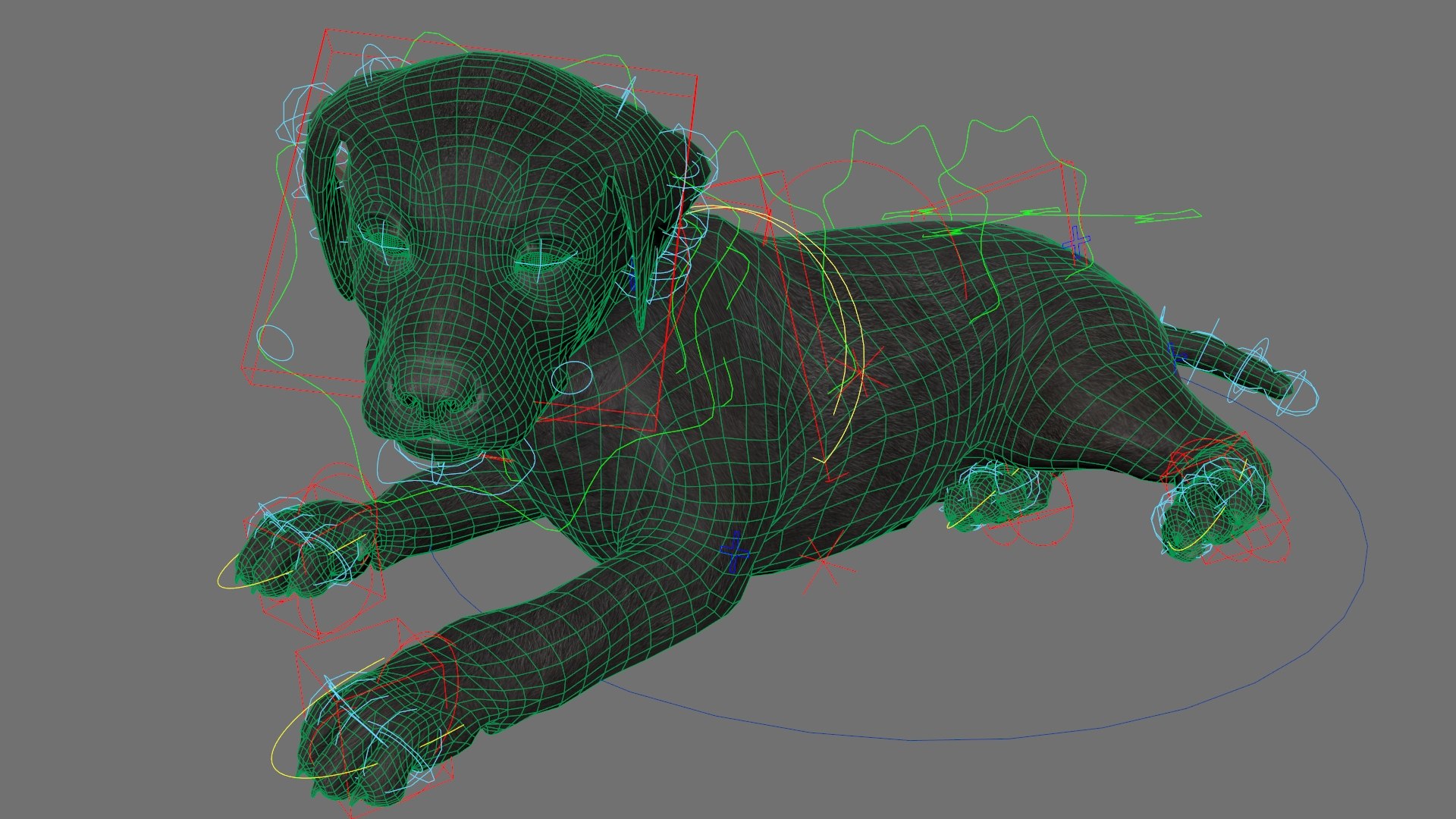Select the cyan circle control beside the left cheek
This screenshot has width=1456, height=819.
(x=275, y=343)
